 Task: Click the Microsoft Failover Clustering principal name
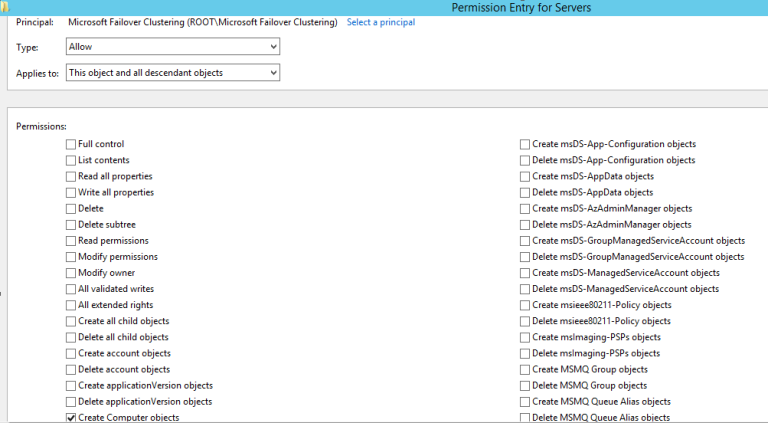(x=203, y=22)
